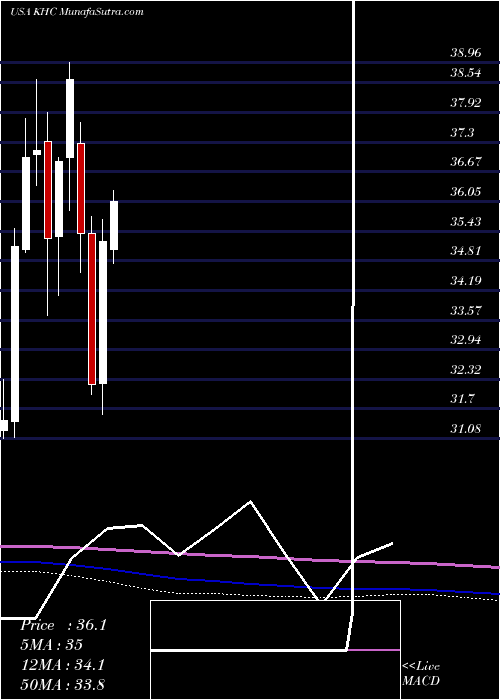This screenshot has height=700, width=500.
Task: Click the tallest red candlestick body
Action: coord(92,308)
